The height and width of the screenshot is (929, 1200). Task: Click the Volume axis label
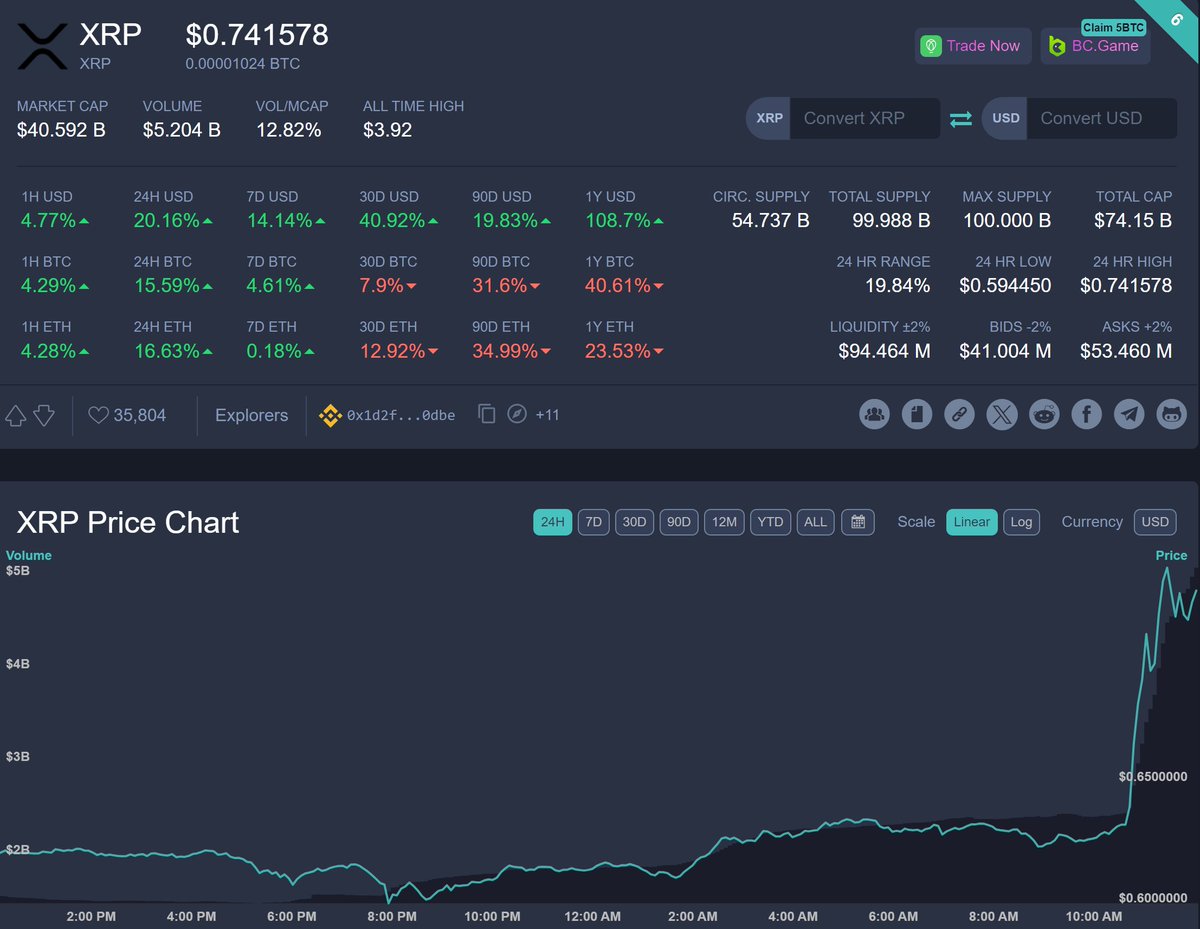point(29,555)
